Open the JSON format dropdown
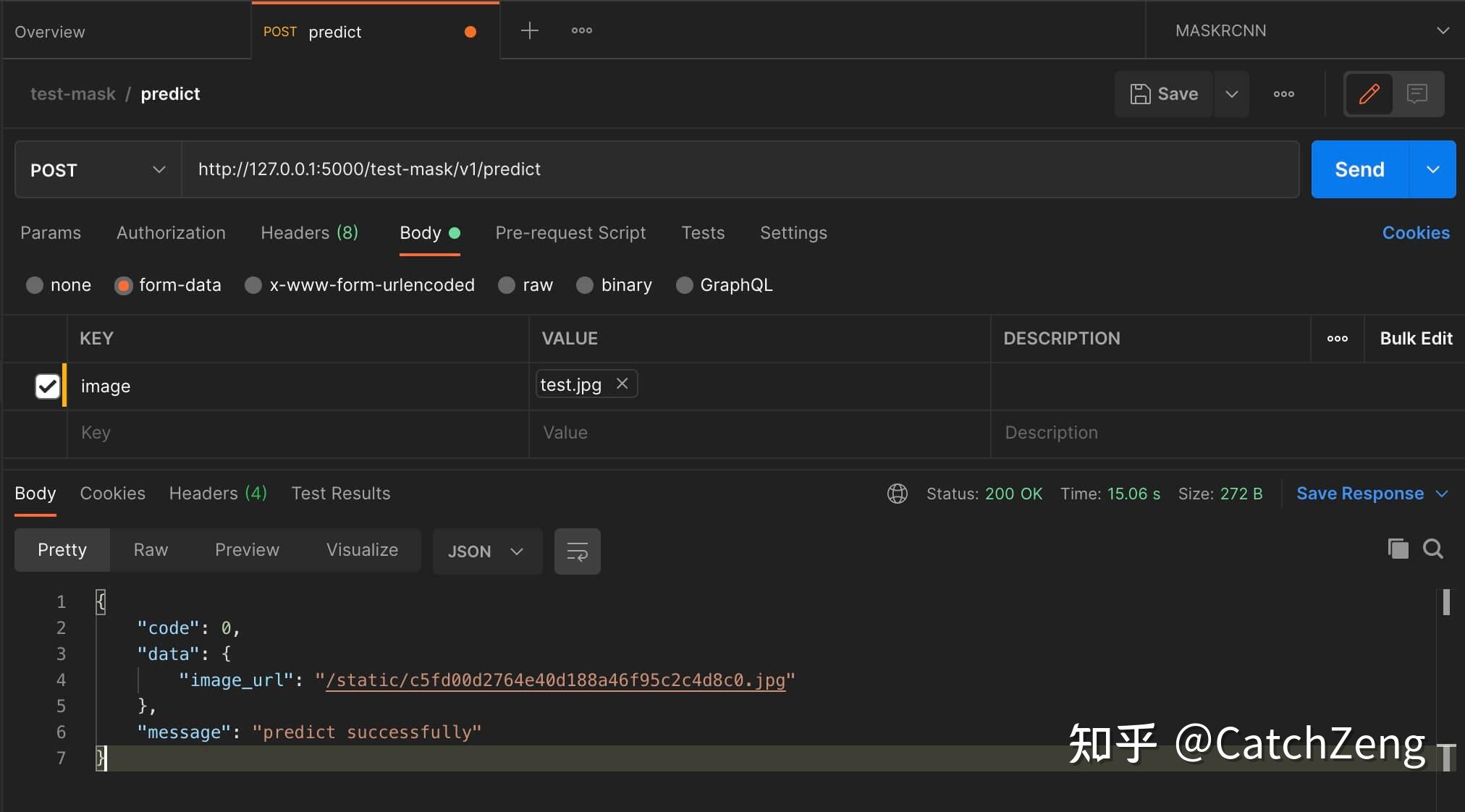1465x812 pixels. point(486,551)
